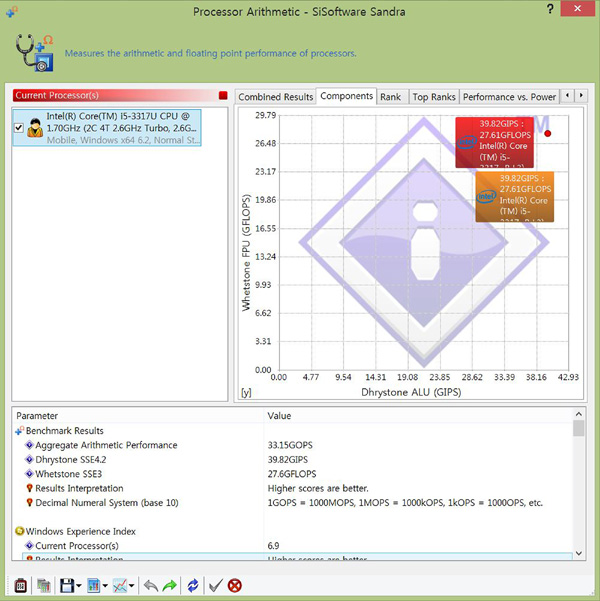Expand the line graph icon's dropdown arrow

coord(132,586)
